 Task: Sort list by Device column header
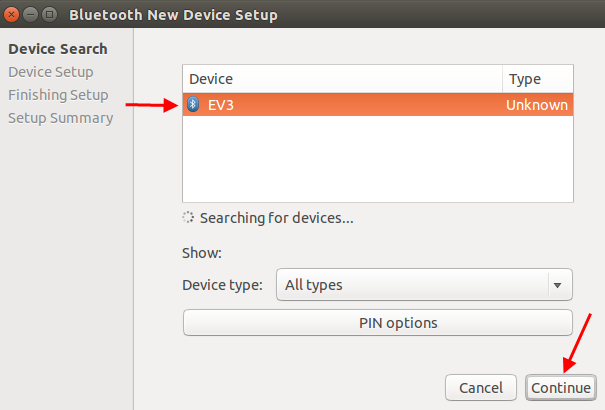(x=342, y=79)
